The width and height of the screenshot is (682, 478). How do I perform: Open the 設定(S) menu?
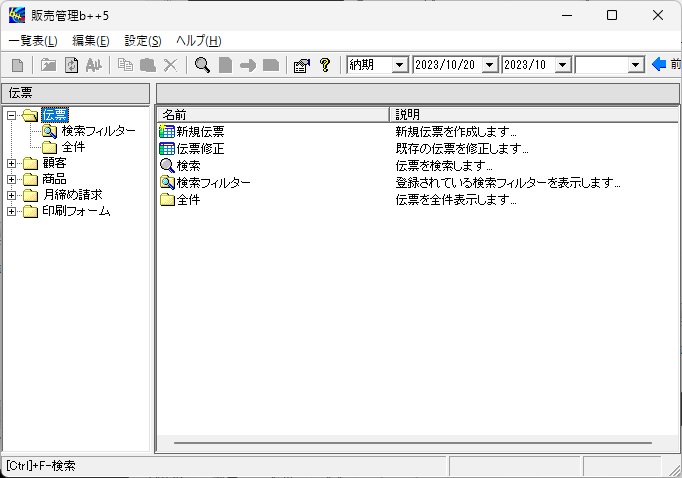click(143, 41)
